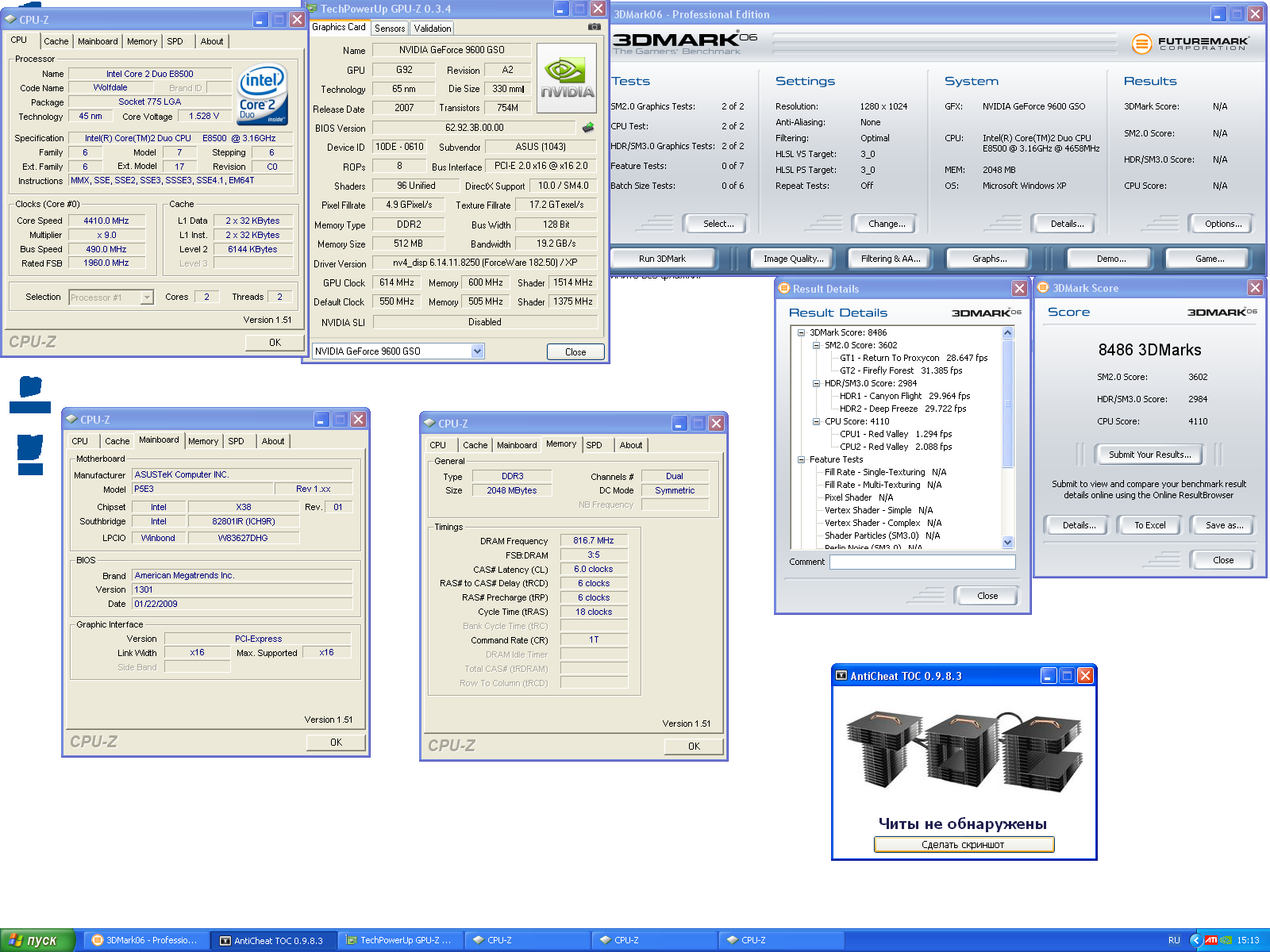Image resolution: width=1270 pixels, height=952 pixels.
Task: Click Читы не обнаружены message
Action: (962, 823)
